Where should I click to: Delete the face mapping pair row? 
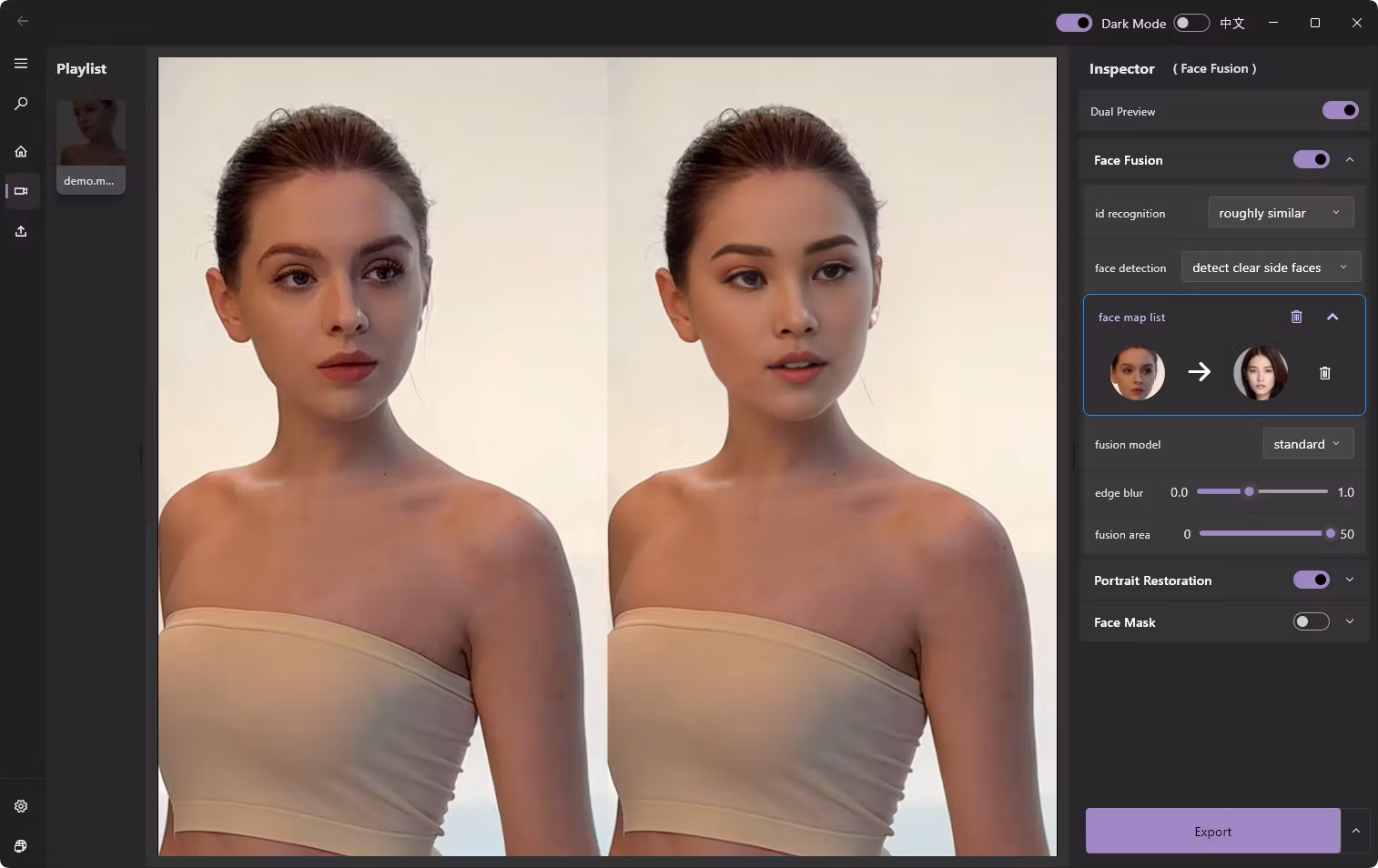point(1324,373)
